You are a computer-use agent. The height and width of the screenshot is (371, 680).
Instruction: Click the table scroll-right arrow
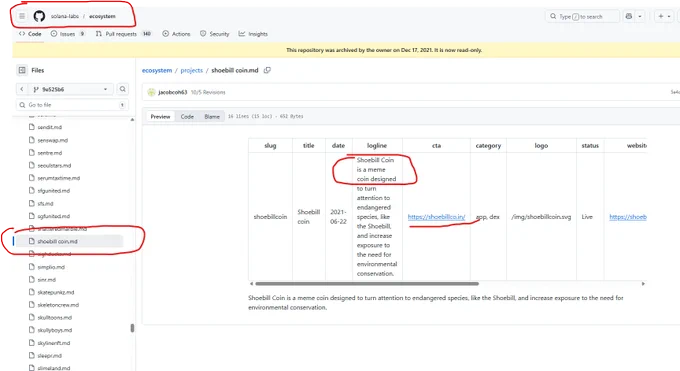point(643,284)
